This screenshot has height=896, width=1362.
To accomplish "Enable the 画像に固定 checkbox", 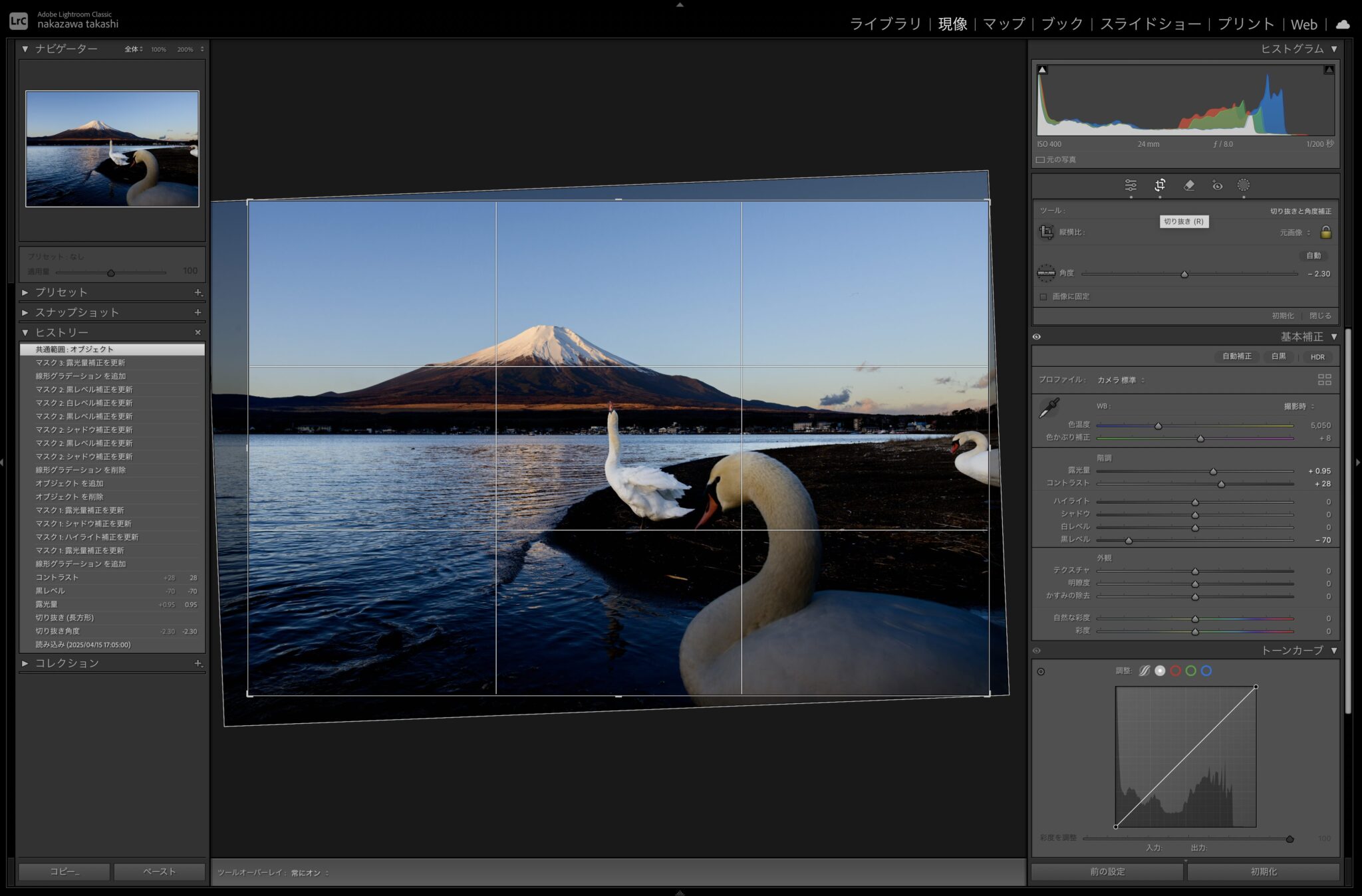I will [1043, 296].
